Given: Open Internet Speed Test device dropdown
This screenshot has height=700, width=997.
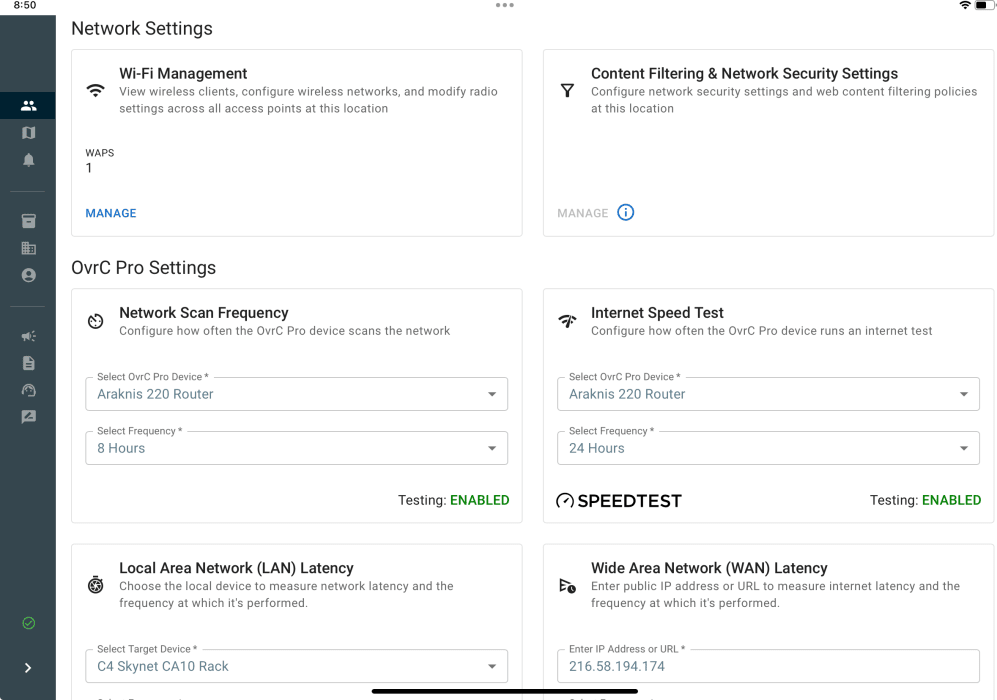Looking at the screenshot, I should [x=767, y=394].
